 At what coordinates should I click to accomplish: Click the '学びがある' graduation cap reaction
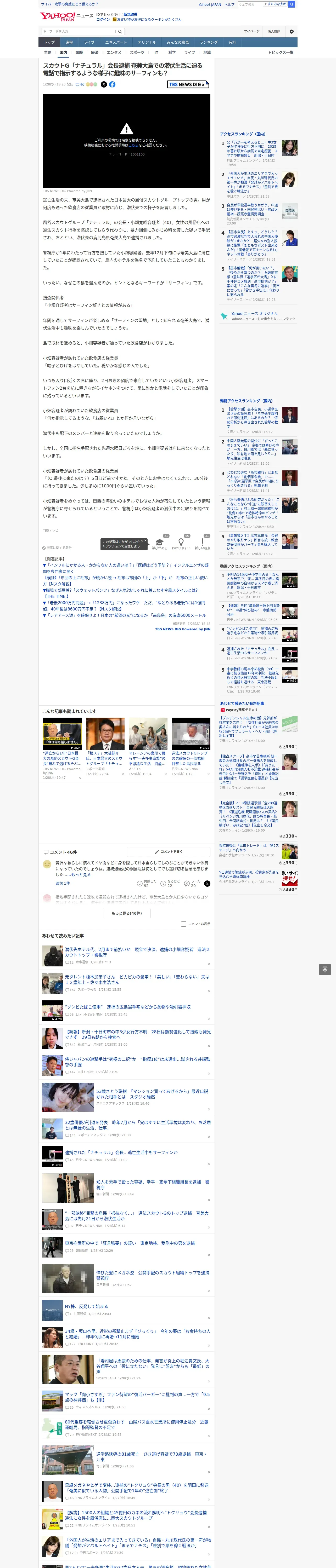(160, 542)
